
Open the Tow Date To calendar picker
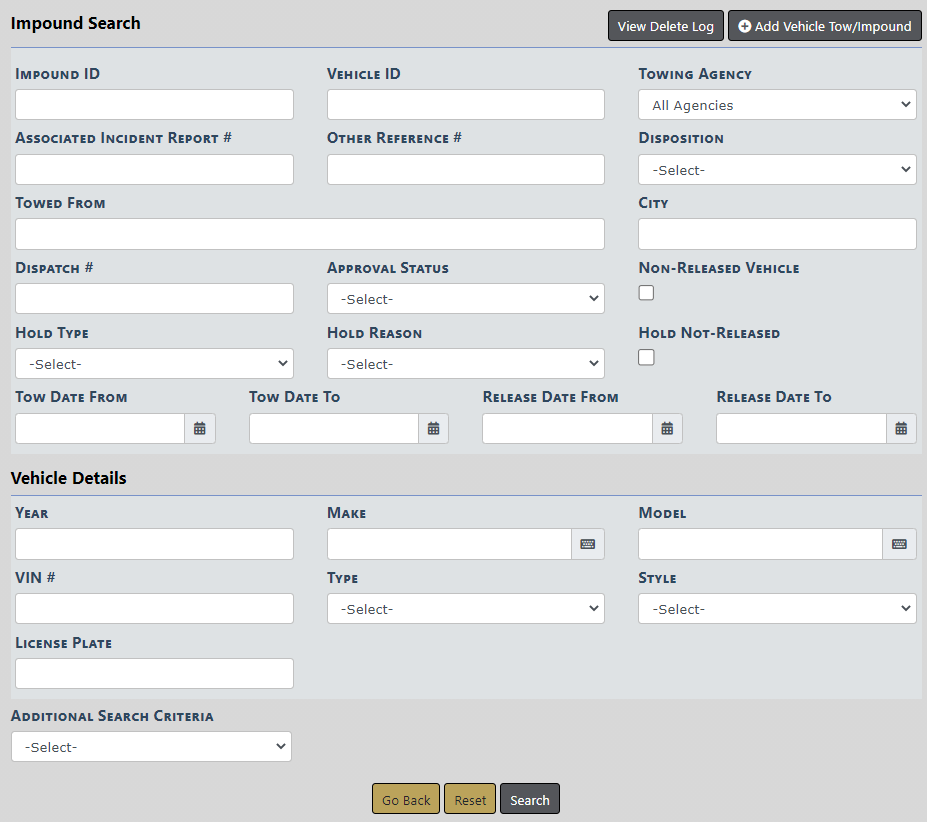point(433,428)
